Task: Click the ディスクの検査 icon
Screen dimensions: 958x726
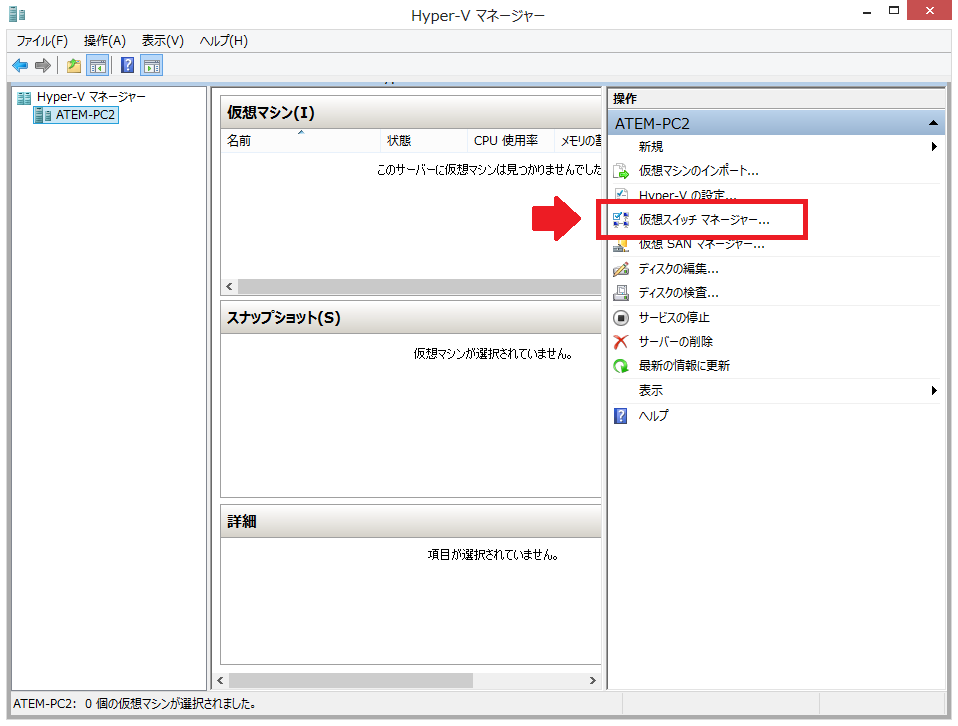Action: tap(621, 293)
